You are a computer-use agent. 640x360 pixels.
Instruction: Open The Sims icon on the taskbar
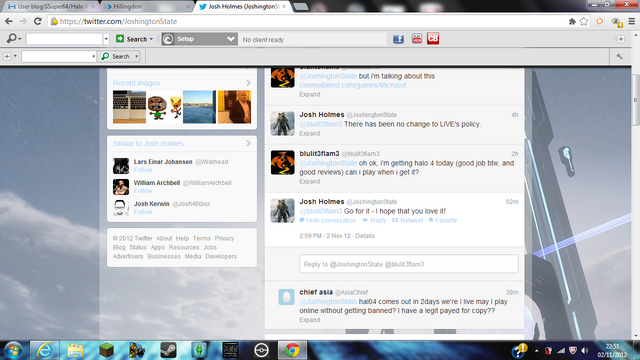click(x=199, y=350)
